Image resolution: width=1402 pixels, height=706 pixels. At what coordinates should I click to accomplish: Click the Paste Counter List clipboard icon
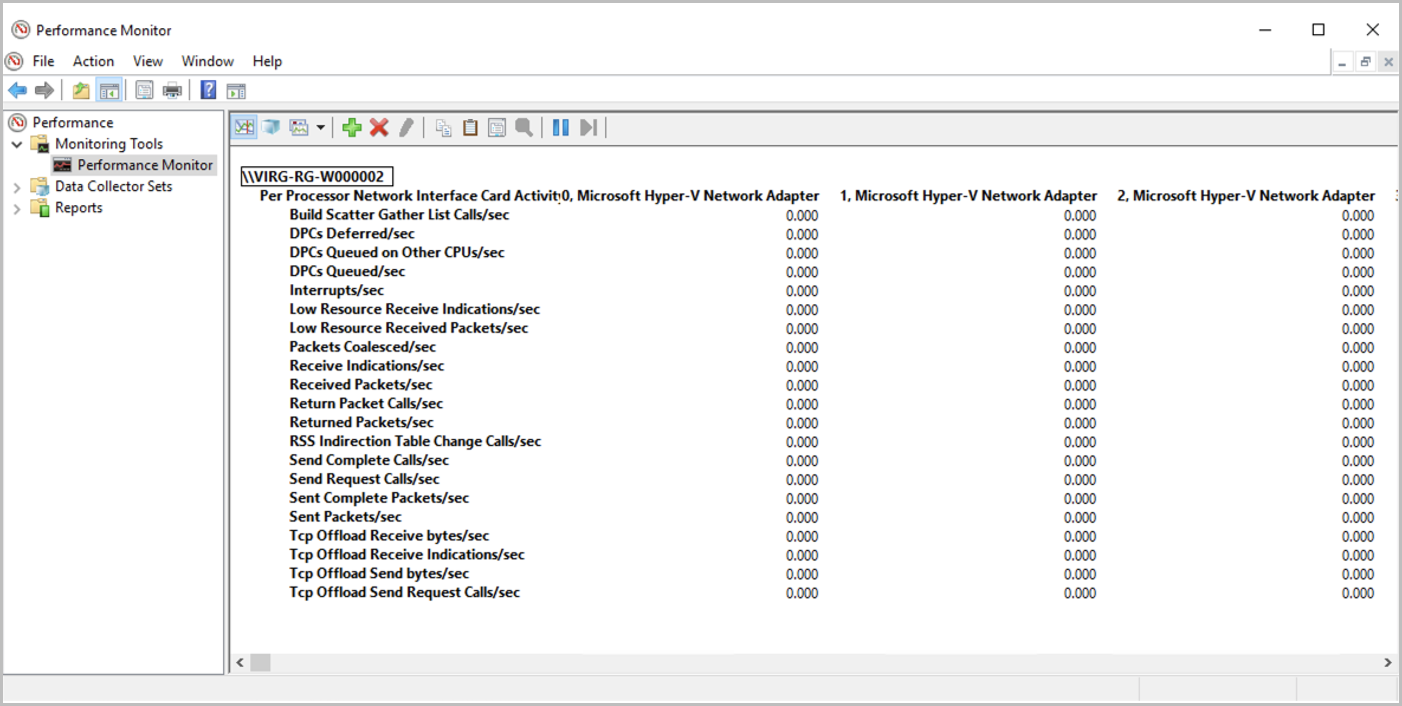click(470, 127)
